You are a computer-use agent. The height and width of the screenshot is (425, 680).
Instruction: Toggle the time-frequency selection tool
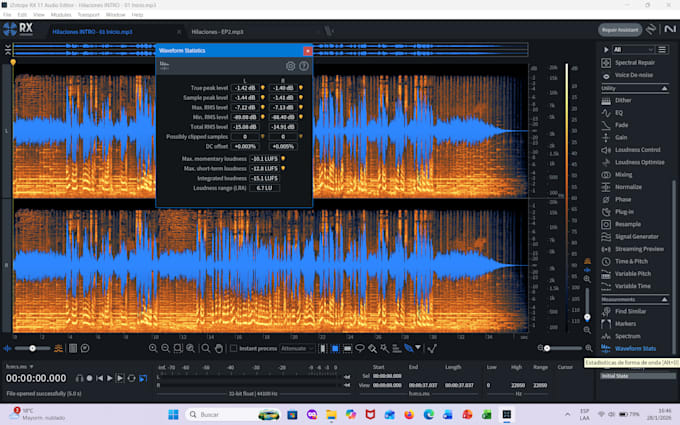335,348
